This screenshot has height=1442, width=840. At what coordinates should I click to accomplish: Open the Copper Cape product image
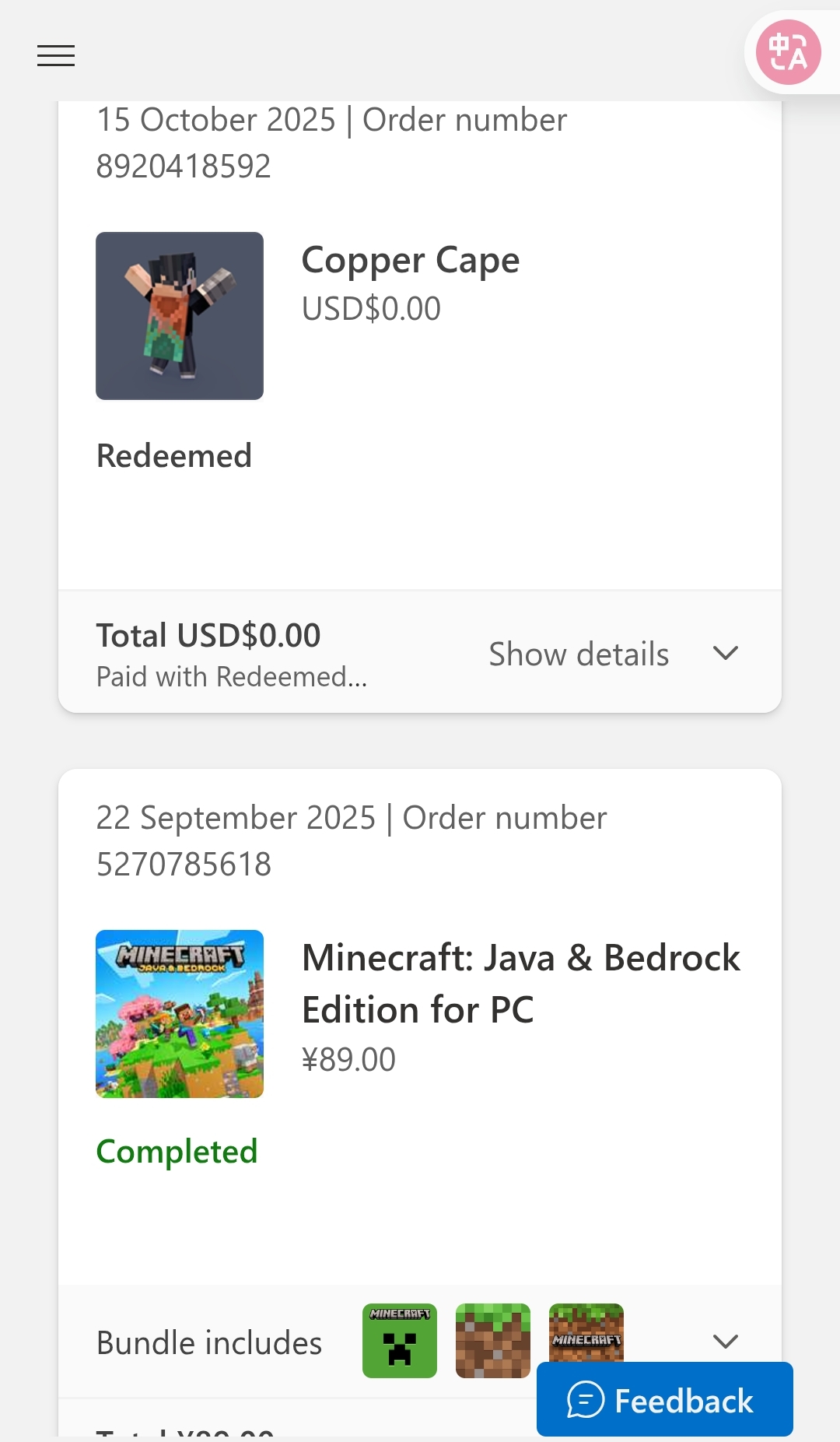(x=180, y=316)
